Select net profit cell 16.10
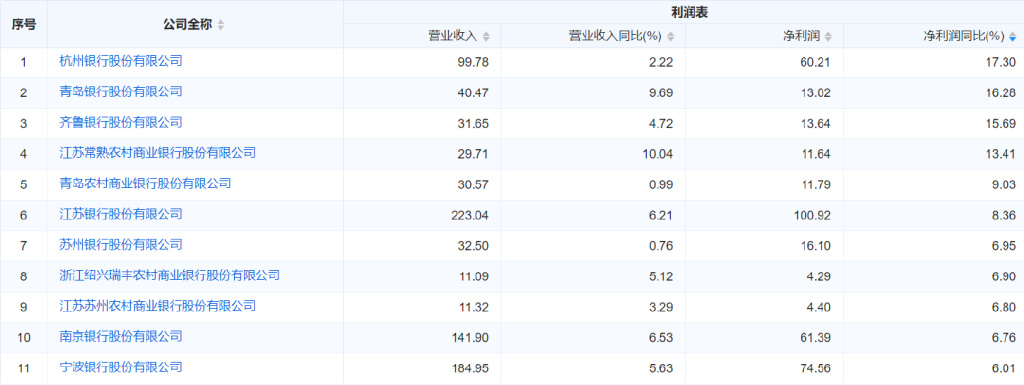 (x=816, y=245)
